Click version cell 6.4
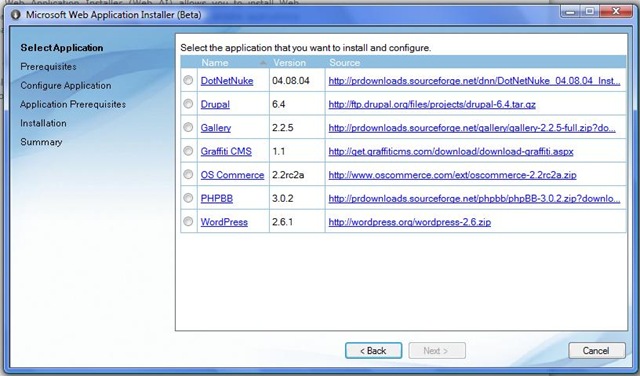 point(297,104)
